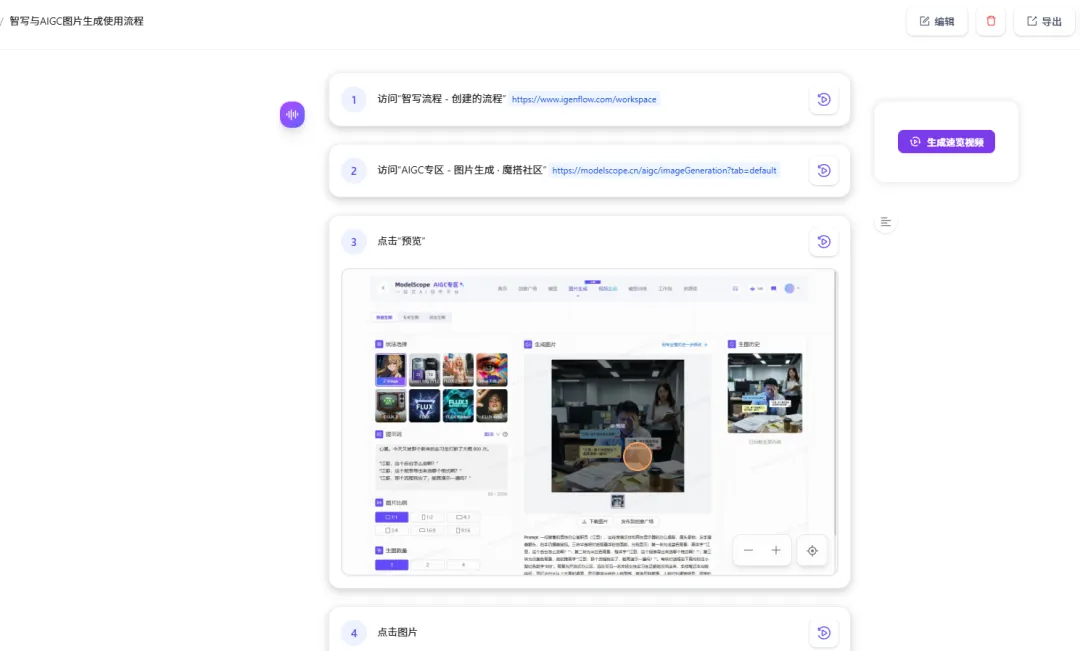Click the purple audio waveform icon
The height and width of the screenshot is (651, 1080).
click(x=292, y=114)
